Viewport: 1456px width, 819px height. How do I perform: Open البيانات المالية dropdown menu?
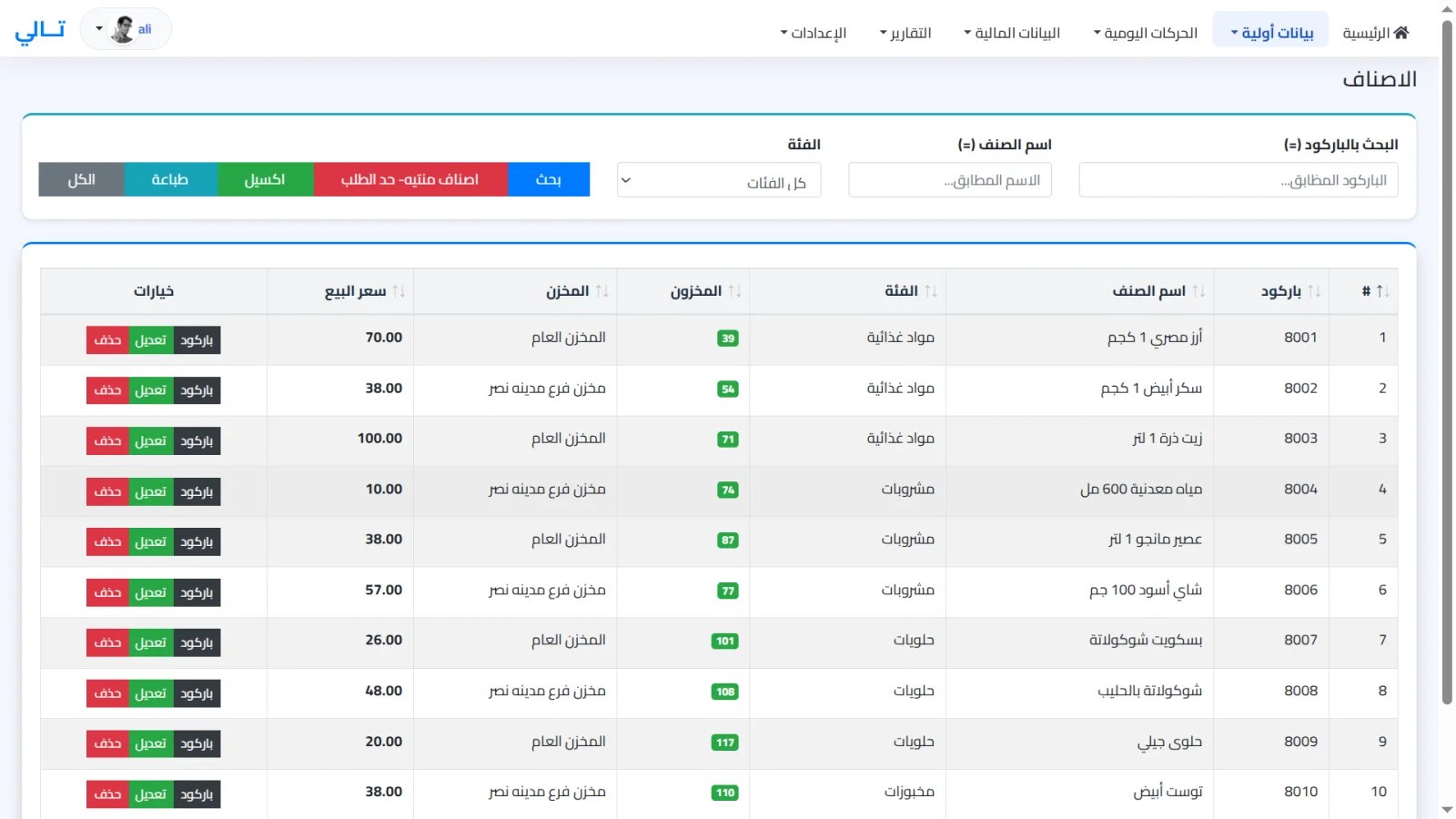click(x=1012, y=33)
